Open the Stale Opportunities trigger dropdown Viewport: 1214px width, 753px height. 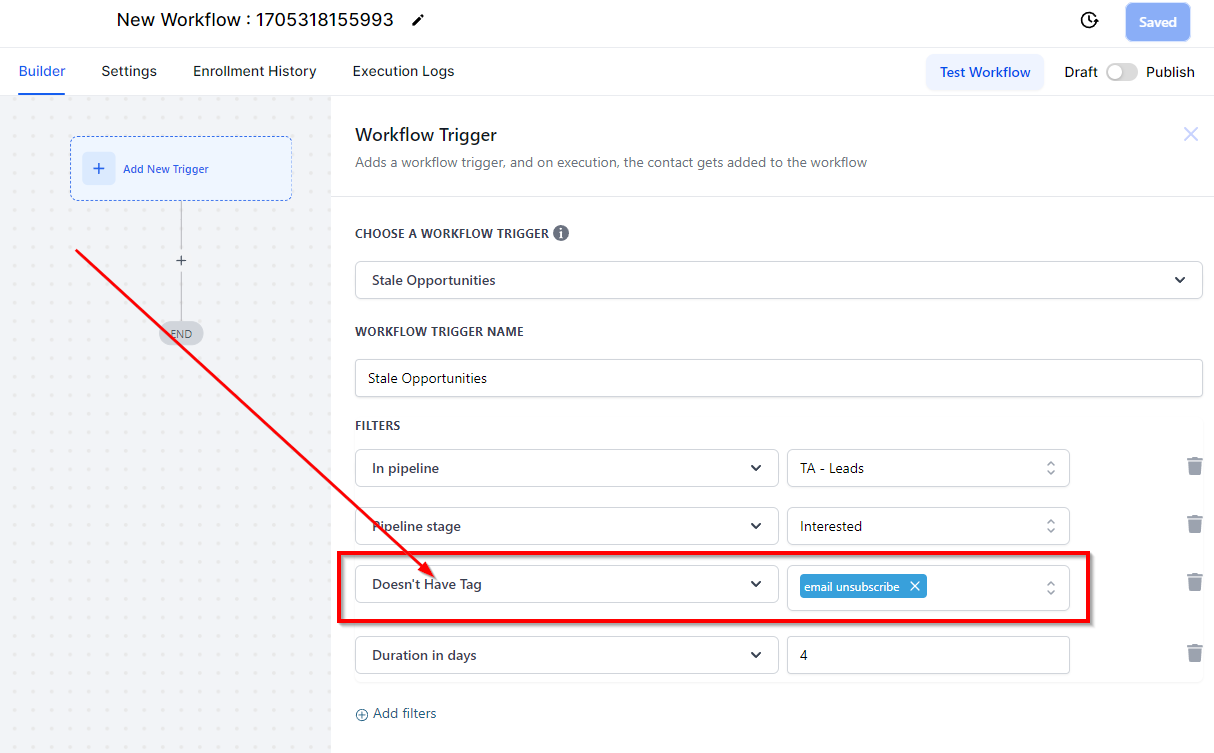[x=778, y=280]
